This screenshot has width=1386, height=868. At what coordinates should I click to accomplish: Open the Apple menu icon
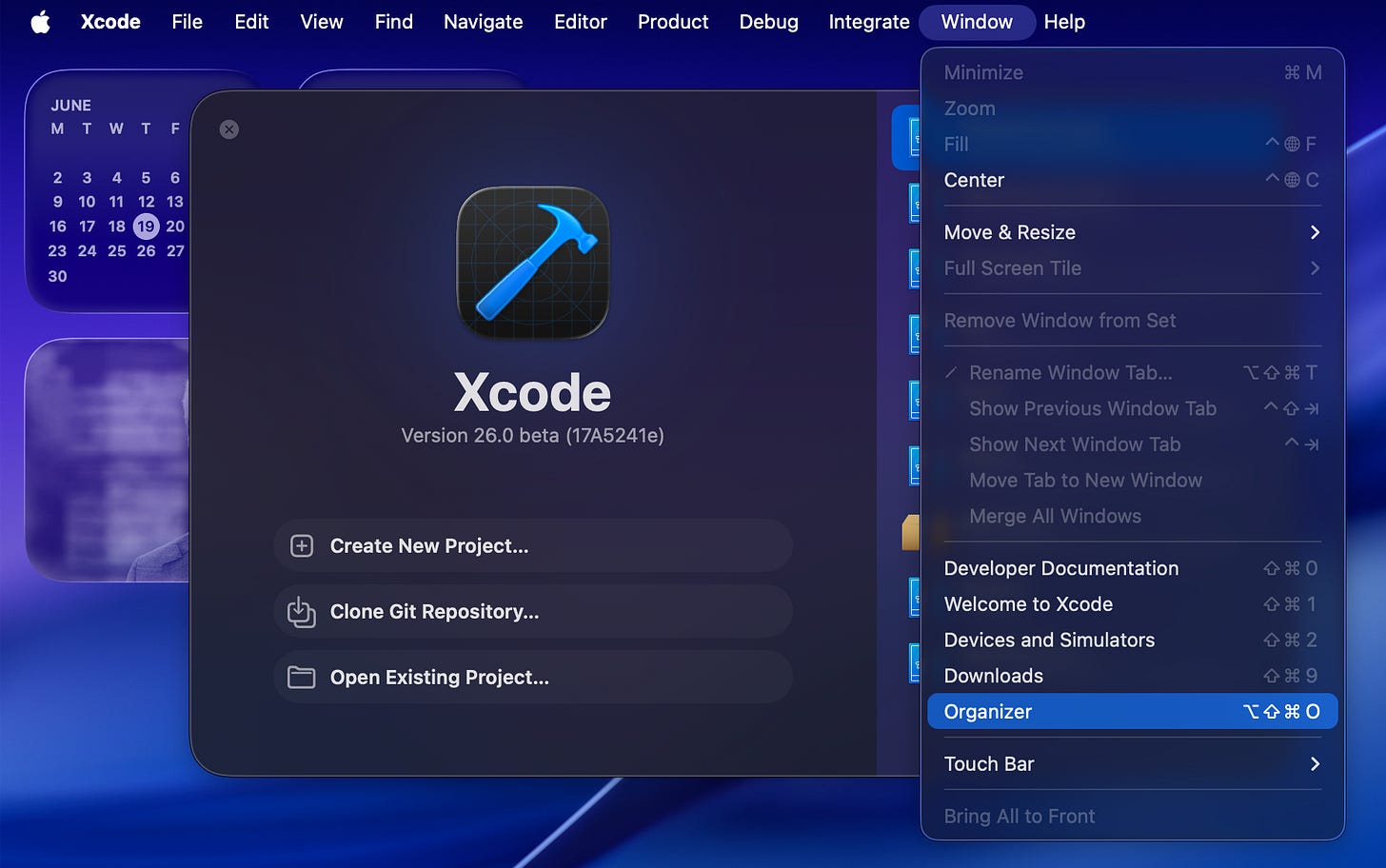click(40, 22)
